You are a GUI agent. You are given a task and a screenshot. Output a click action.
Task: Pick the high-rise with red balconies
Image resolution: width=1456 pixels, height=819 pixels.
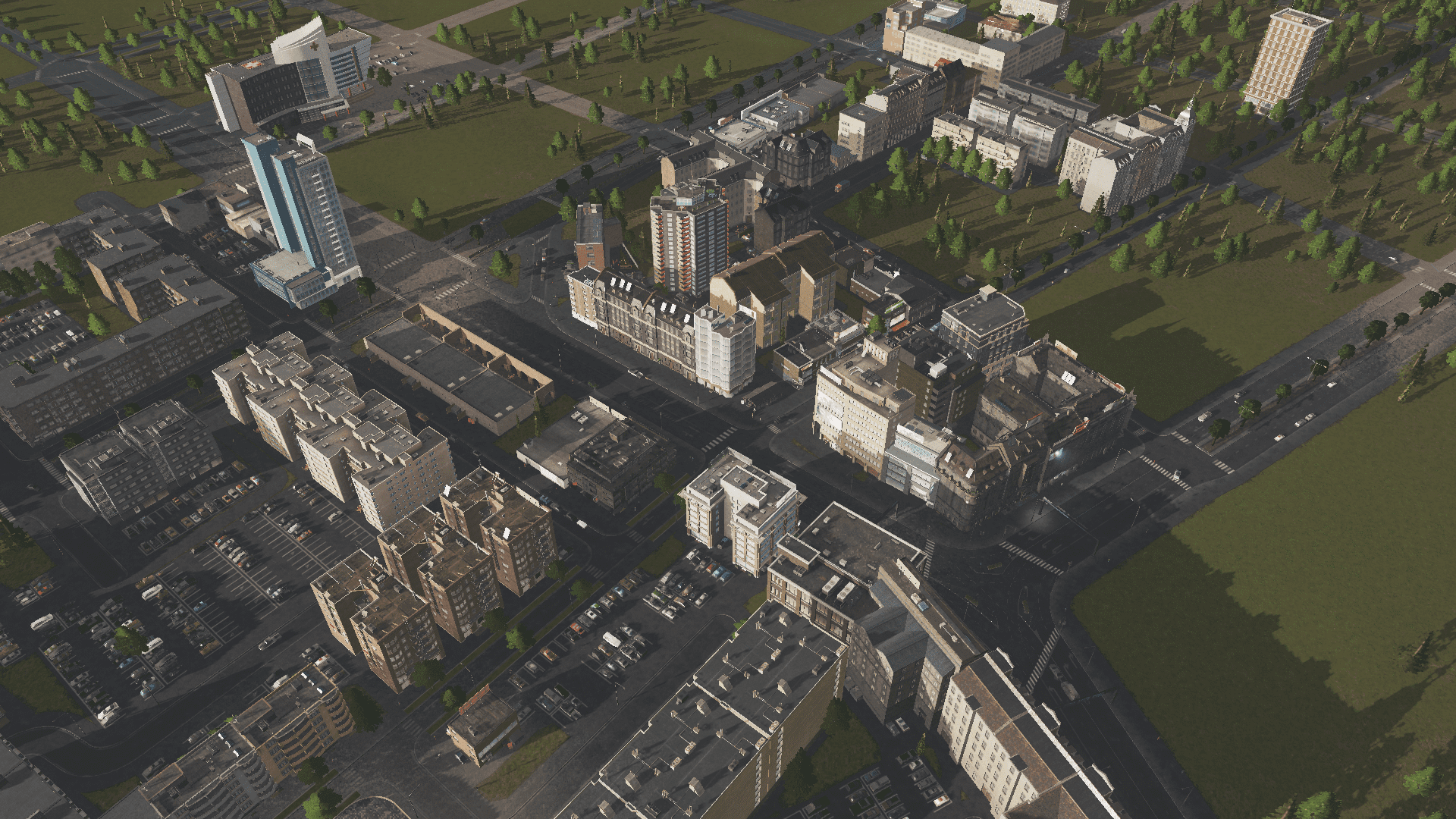pyautogui.click(x=688, y=237)
